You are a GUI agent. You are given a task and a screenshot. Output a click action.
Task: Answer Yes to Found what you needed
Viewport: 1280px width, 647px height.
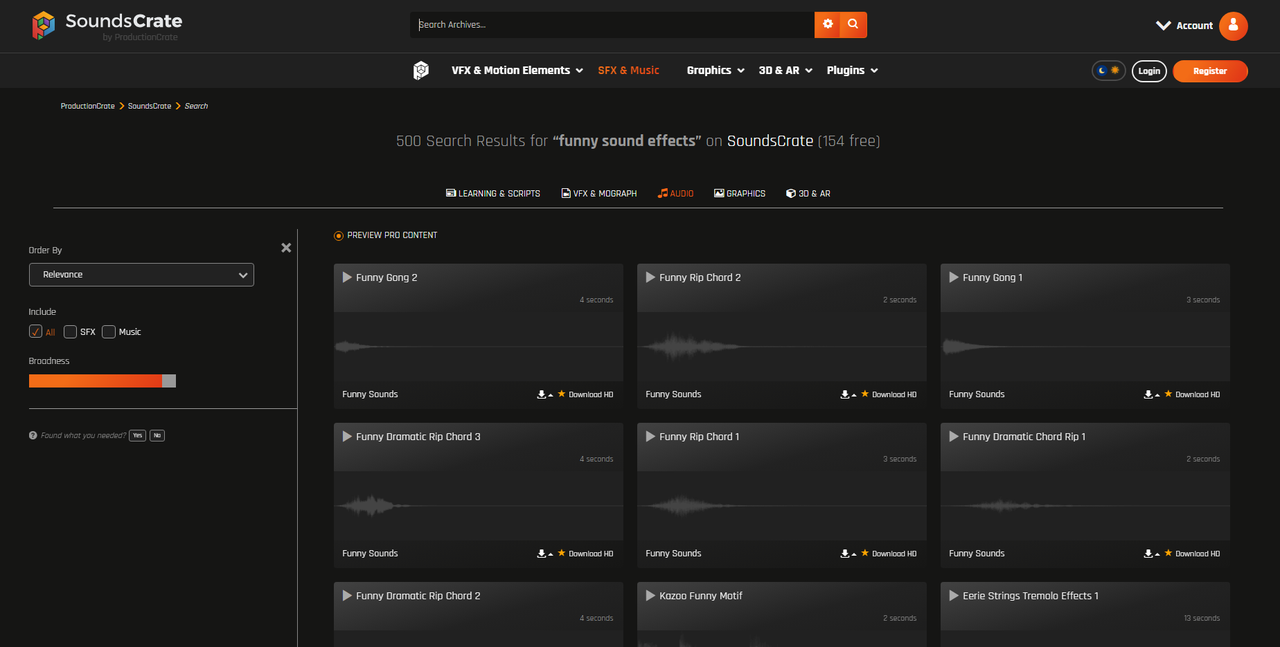click(137, 436)
